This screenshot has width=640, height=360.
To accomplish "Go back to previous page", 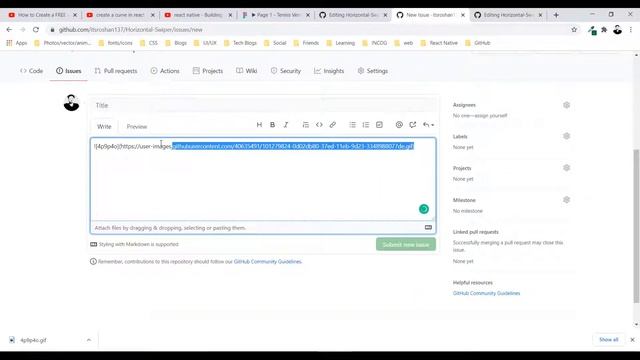I will (x=9, y=29).
